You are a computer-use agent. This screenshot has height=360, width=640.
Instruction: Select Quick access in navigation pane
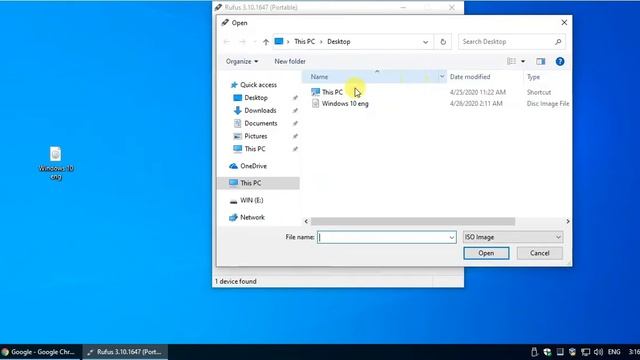point(258,85)
